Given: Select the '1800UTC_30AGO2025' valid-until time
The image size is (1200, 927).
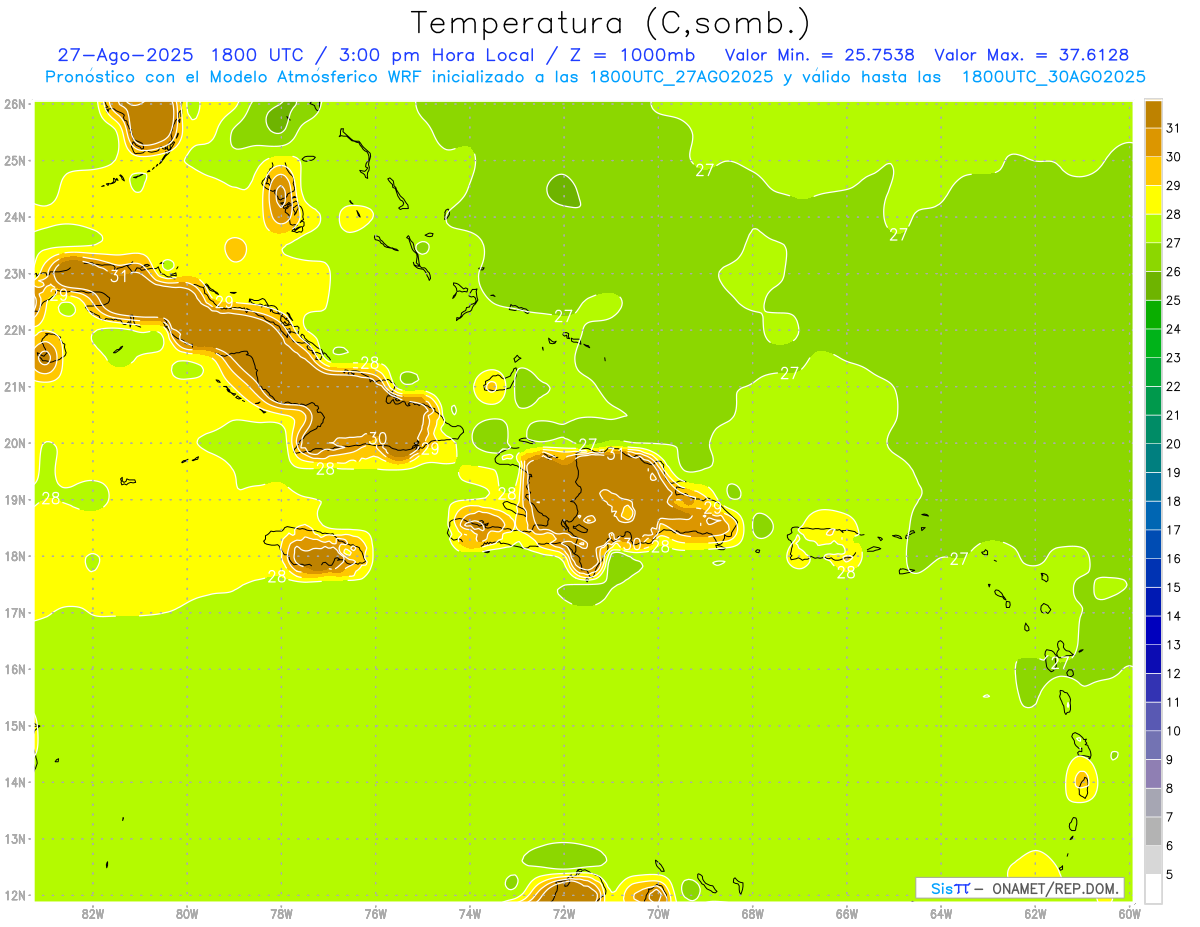Looking at the screenshot, I should point(1053,77).
